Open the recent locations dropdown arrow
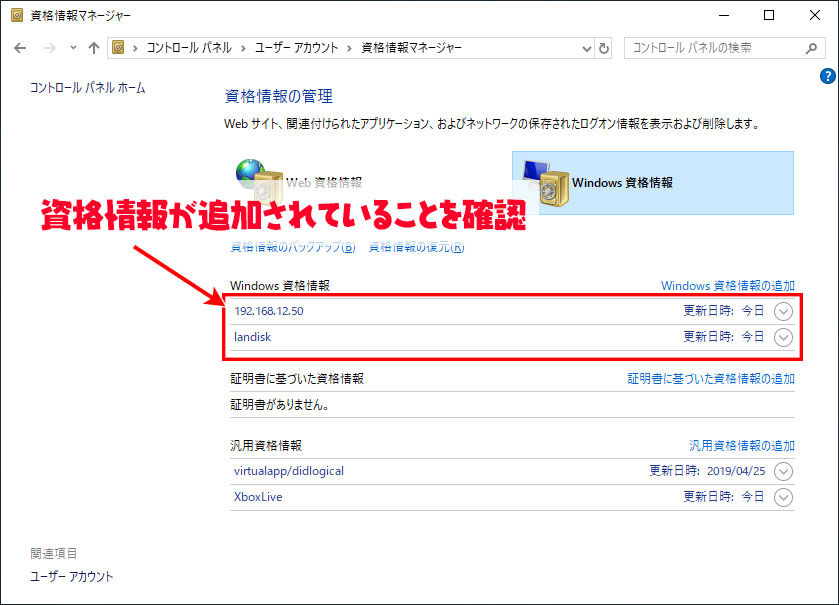Image resolution: width=839 pixels, height=605 pixels. point(73,48)
